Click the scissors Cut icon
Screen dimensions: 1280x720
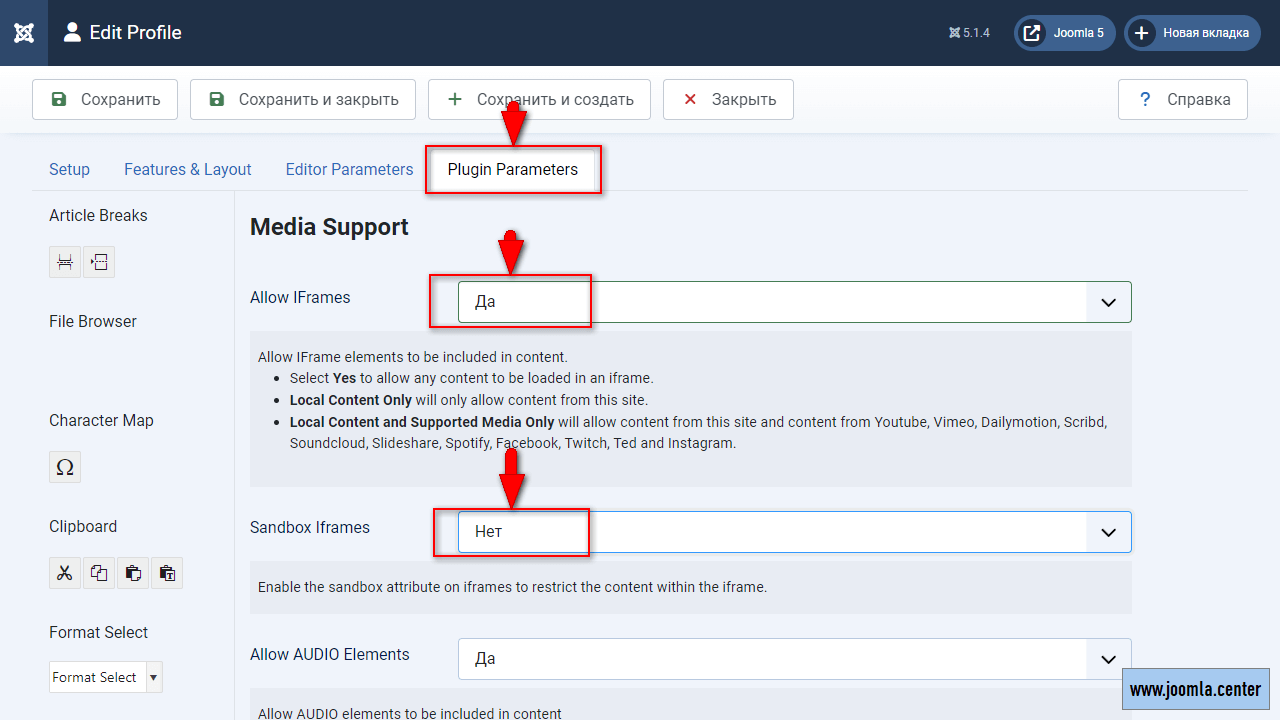pos(65,573)
